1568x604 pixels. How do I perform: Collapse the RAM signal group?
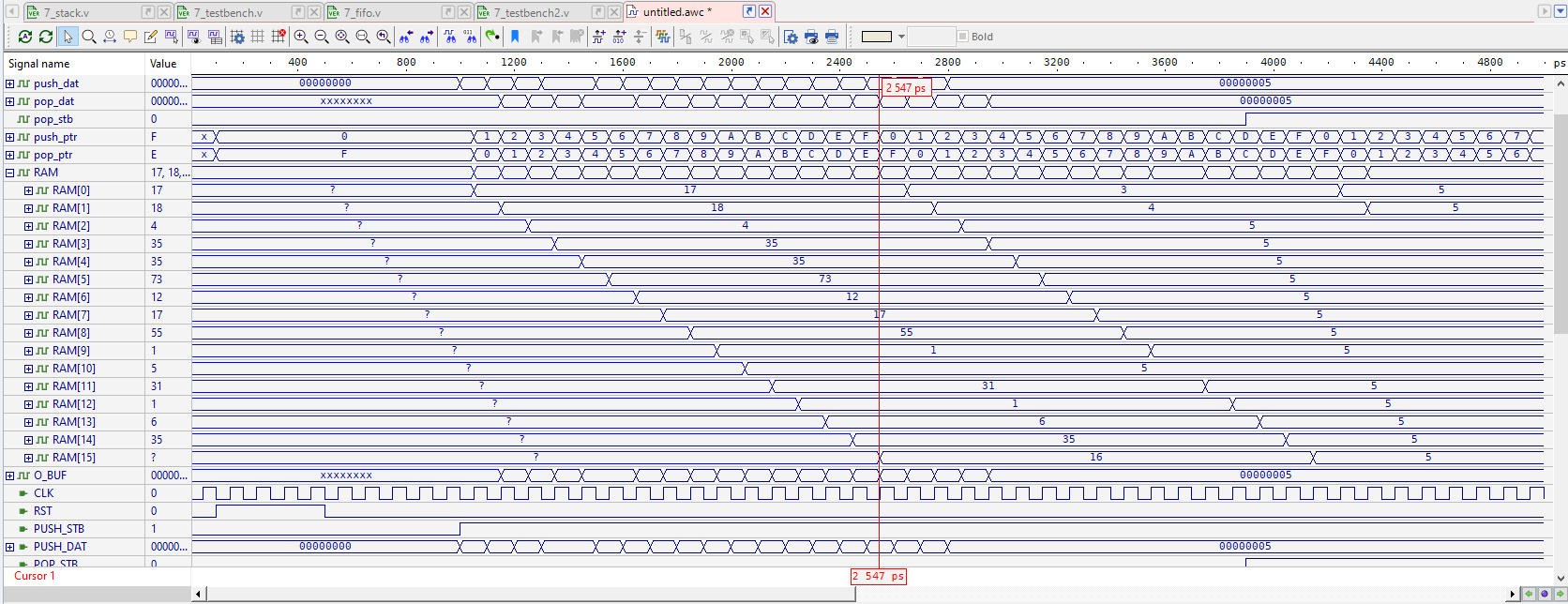(10, 173)
